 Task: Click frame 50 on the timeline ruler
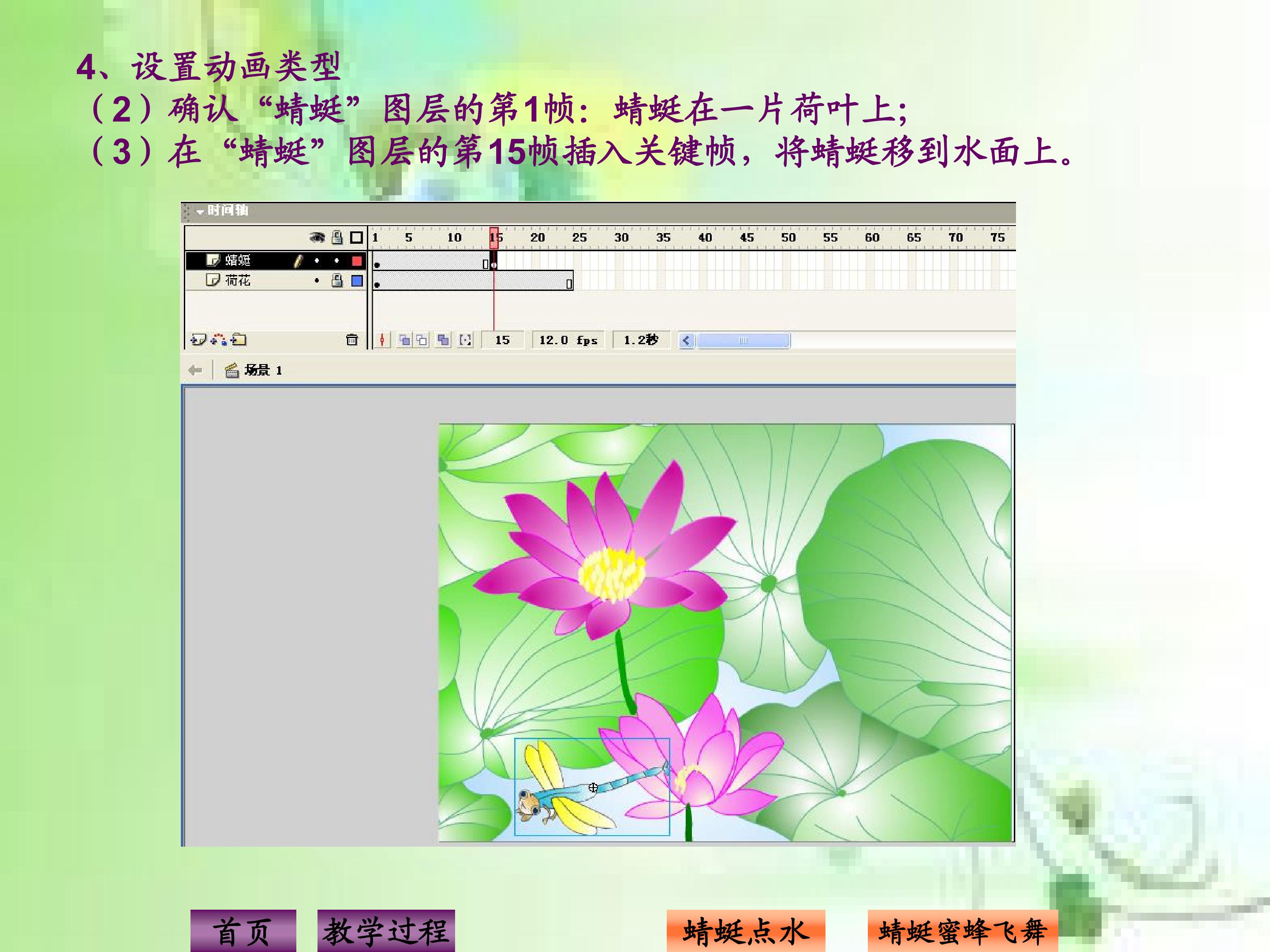[x=788, y=238]
